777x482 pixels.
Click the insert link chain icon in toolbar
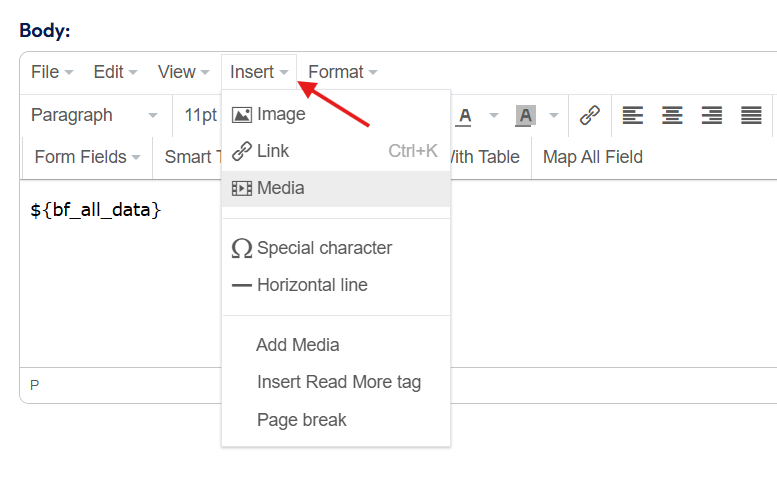point(590,115)
